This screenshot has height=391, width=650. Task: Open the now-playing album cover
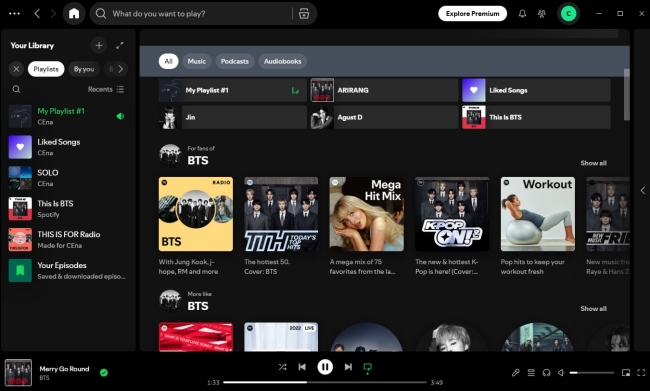tap(18, 372)
